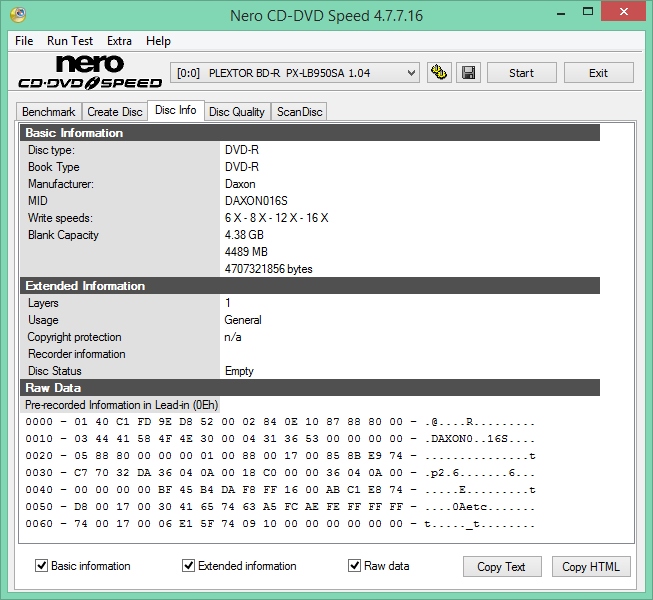
Task: Click the drive options icon beside the drive selector
Action: point(438,73)
